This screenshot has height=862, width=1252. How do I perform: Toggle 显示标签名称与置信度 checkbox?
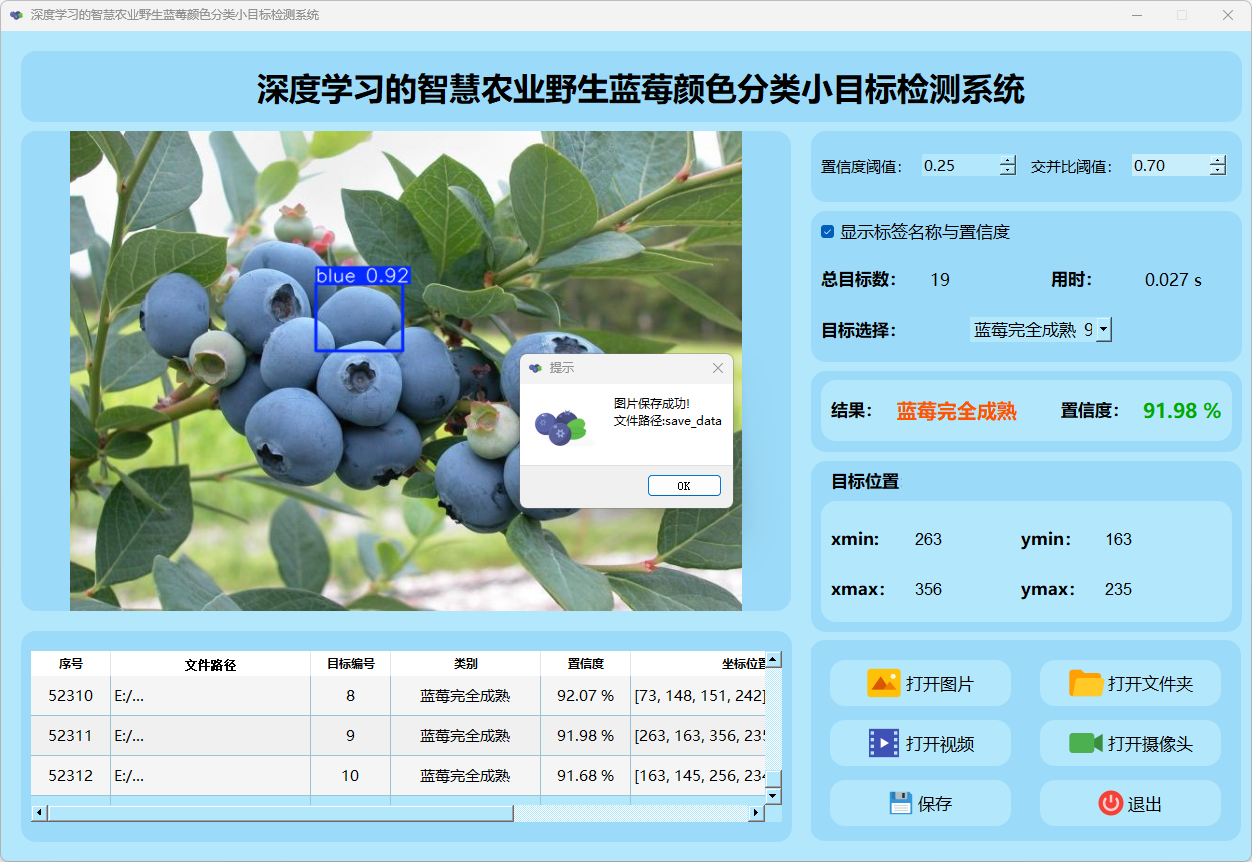(827, 232)
